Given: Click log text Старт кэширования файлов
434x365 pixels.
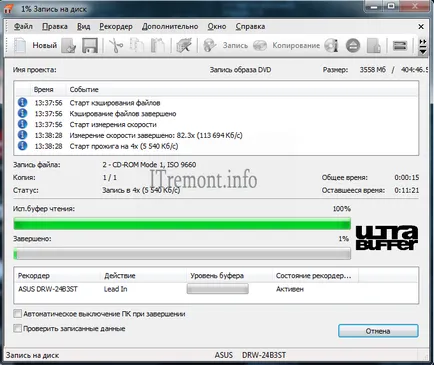Looking at the screenshot, I should [115, 103].
